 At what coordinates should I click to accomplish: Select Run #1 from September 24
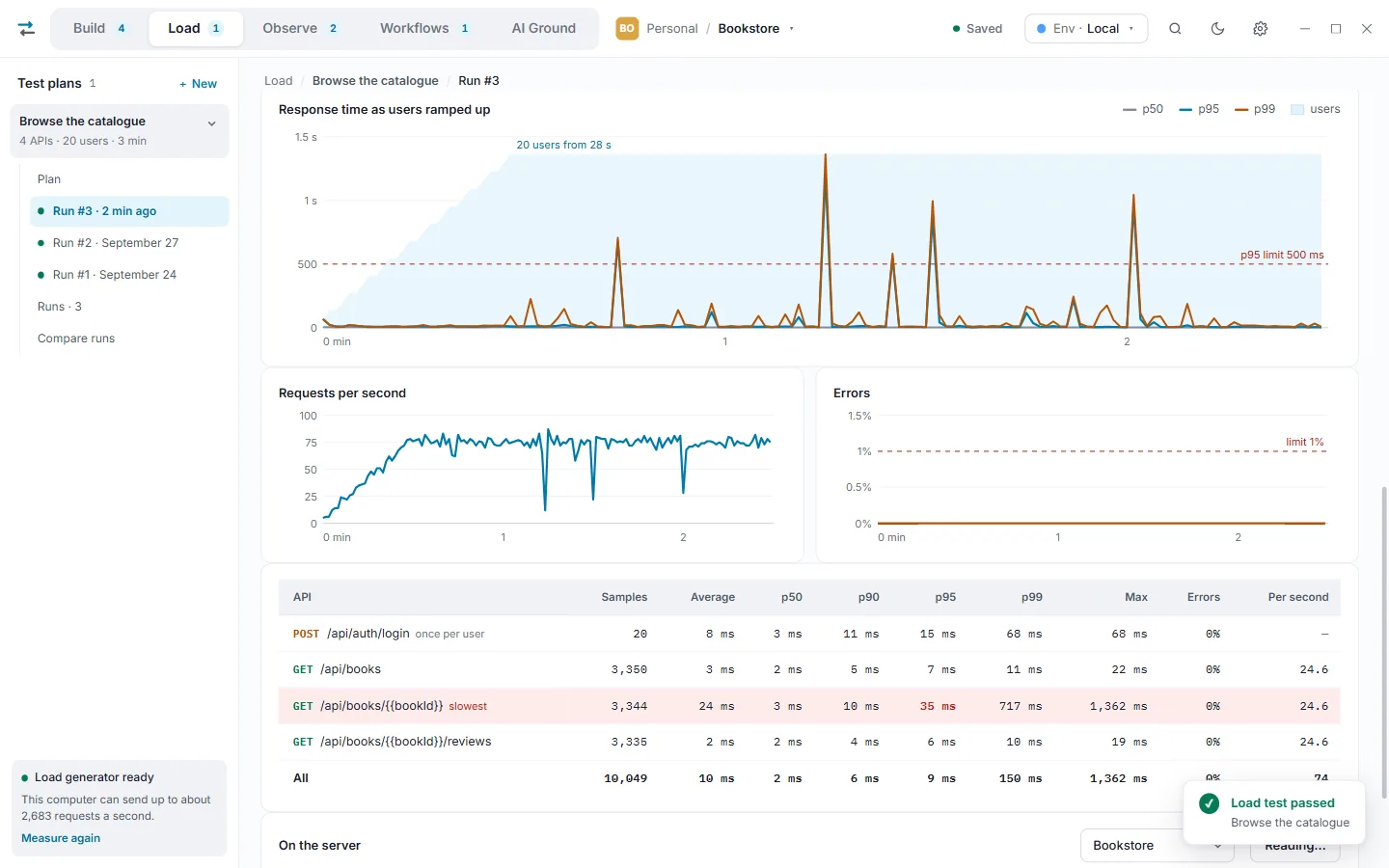pos(129,275)
